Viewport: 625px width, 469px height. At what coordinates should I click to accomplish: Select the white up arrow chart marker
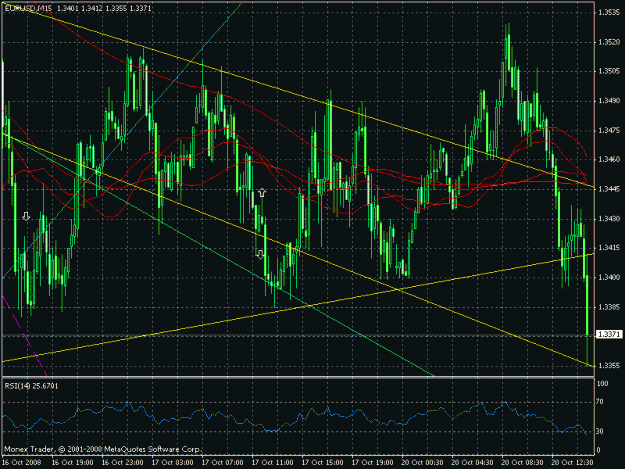(x=262, y=193)
